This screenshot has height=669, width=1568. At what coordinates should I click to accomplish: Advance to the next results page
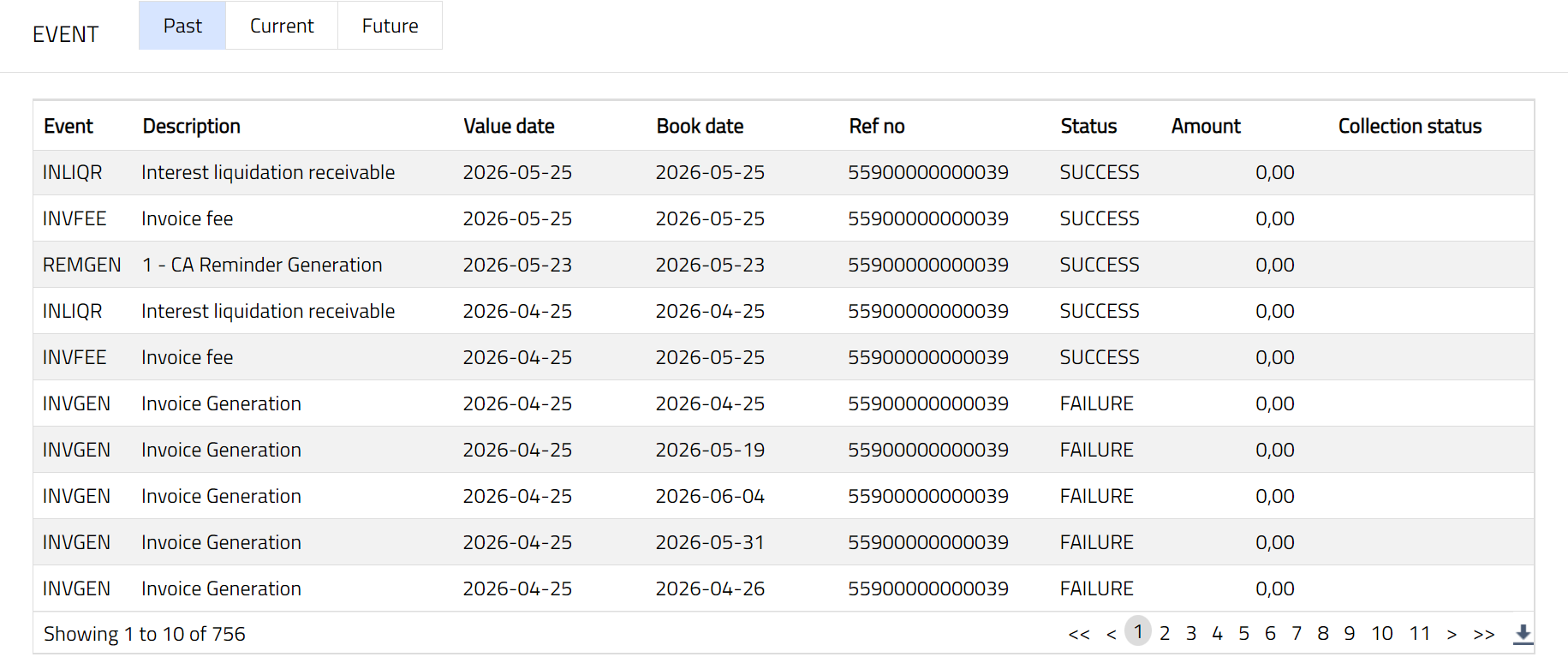click(x=1452, y=634)
